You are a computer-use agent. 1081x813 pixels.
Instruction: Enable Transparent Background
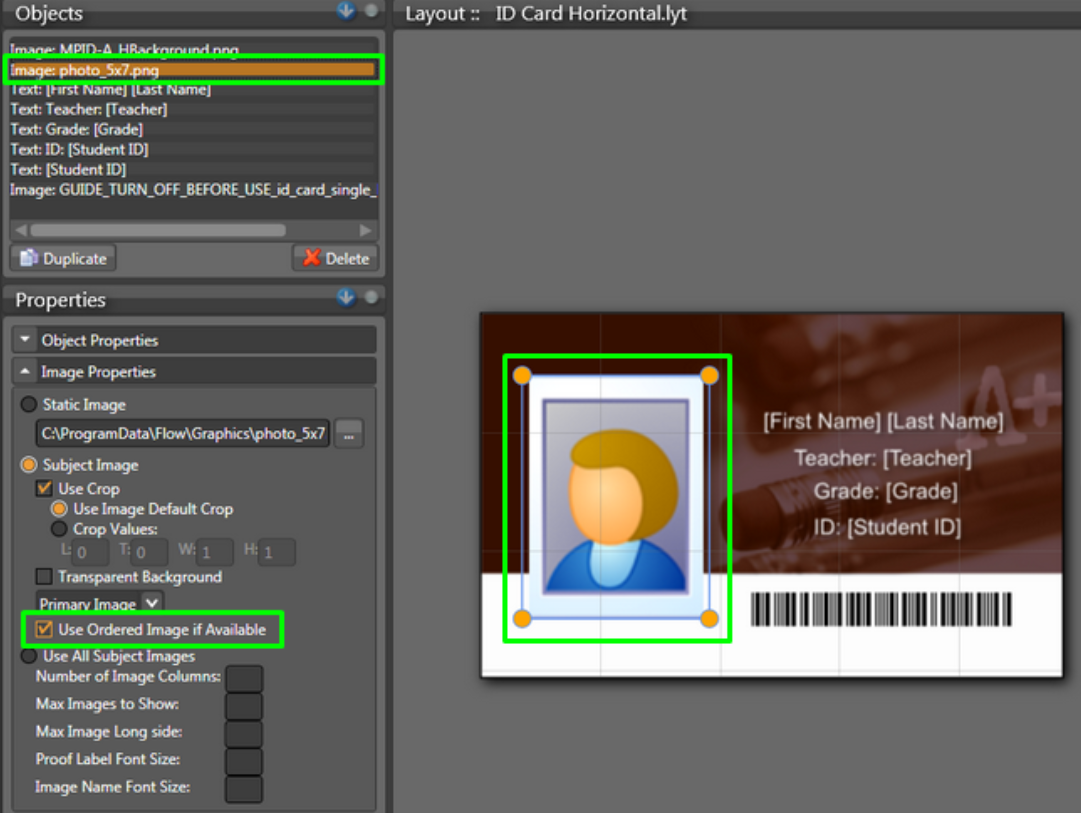43,577
